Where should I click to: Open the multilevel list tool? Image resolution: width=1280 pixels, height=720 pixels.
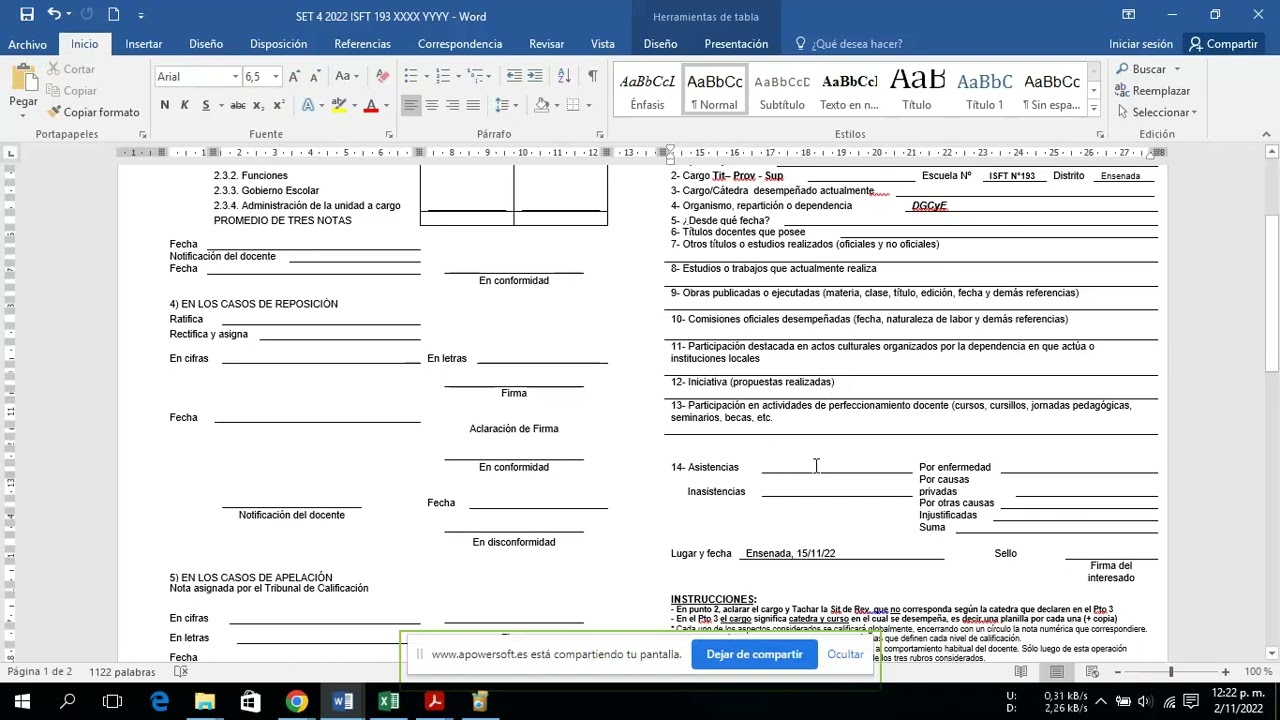click(x=476, y=77)
